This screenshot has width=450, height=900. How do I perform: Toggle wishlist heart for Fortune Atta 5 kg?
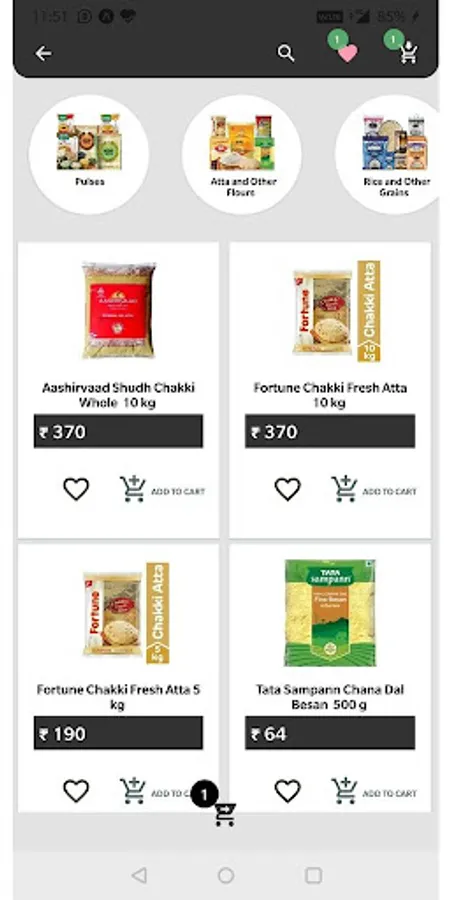tap(76, 791)
